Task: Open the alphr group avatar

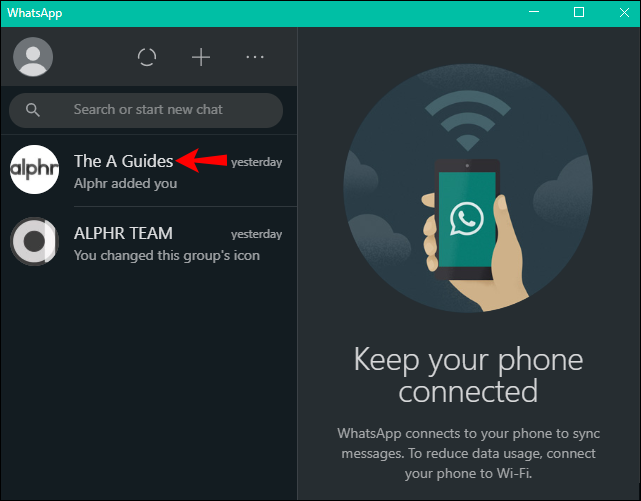Action: tap(34, 170)
